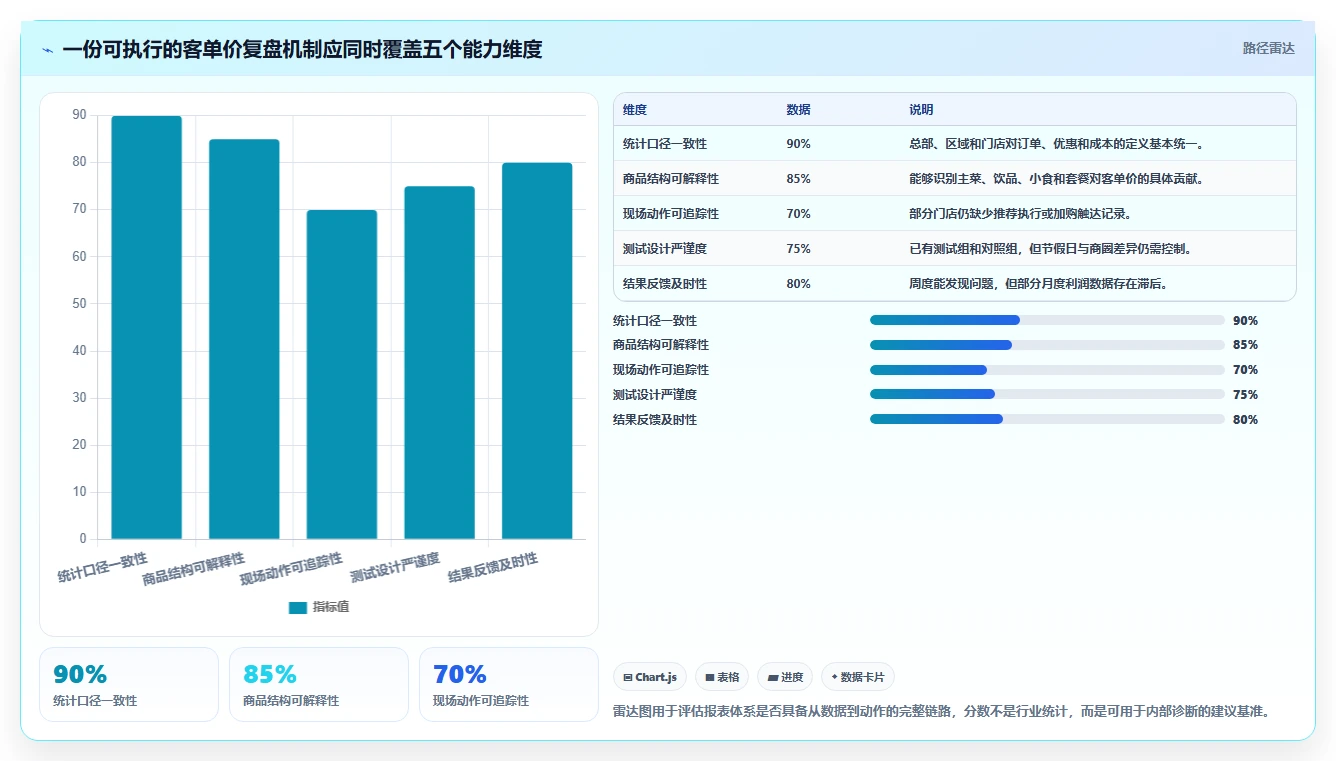Click the 85% 商品结构可解释性 data card
Viewport: 1336px width, 761px height.
(x=319, y=684)
